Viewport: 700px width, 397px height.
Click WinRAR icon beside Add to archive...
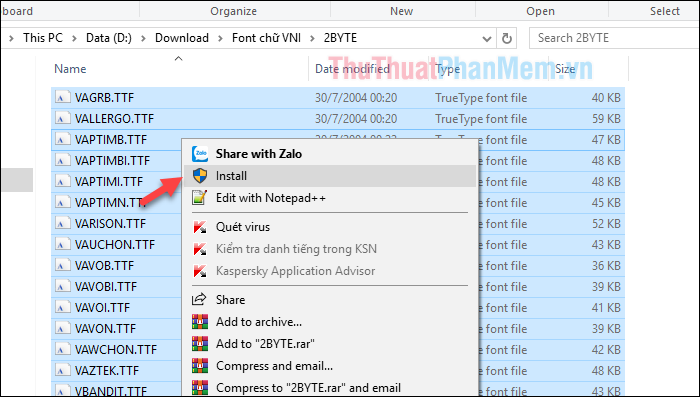[200, 322]
